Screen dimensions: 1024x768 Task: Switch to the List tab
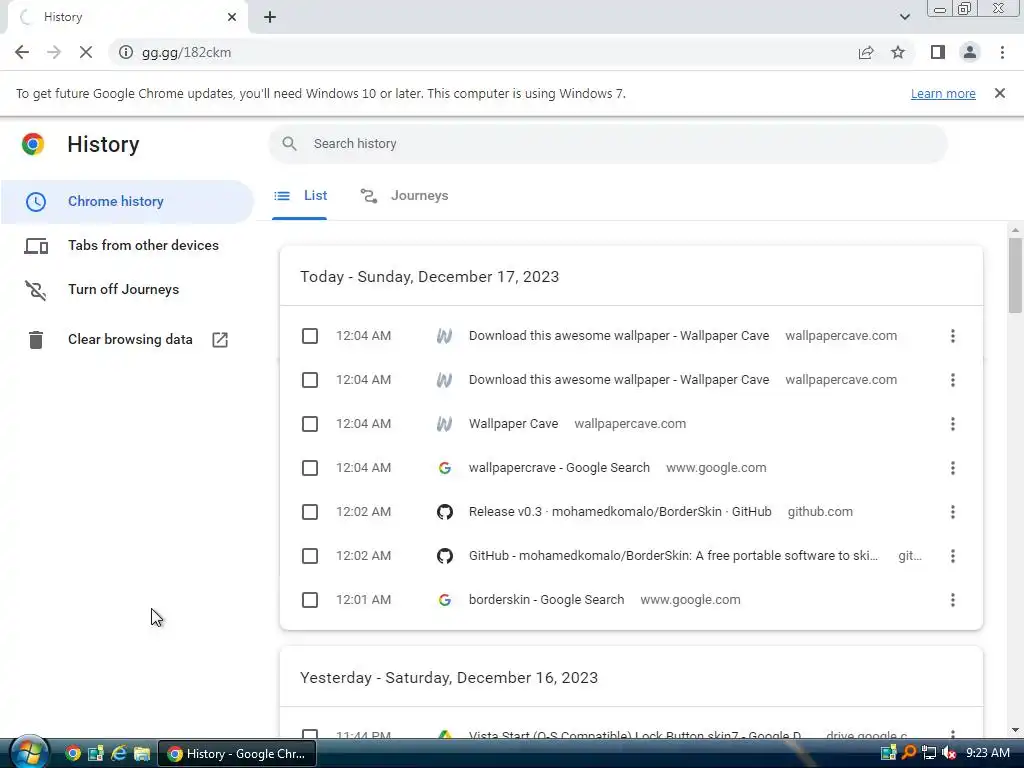[x=300, y=196]
